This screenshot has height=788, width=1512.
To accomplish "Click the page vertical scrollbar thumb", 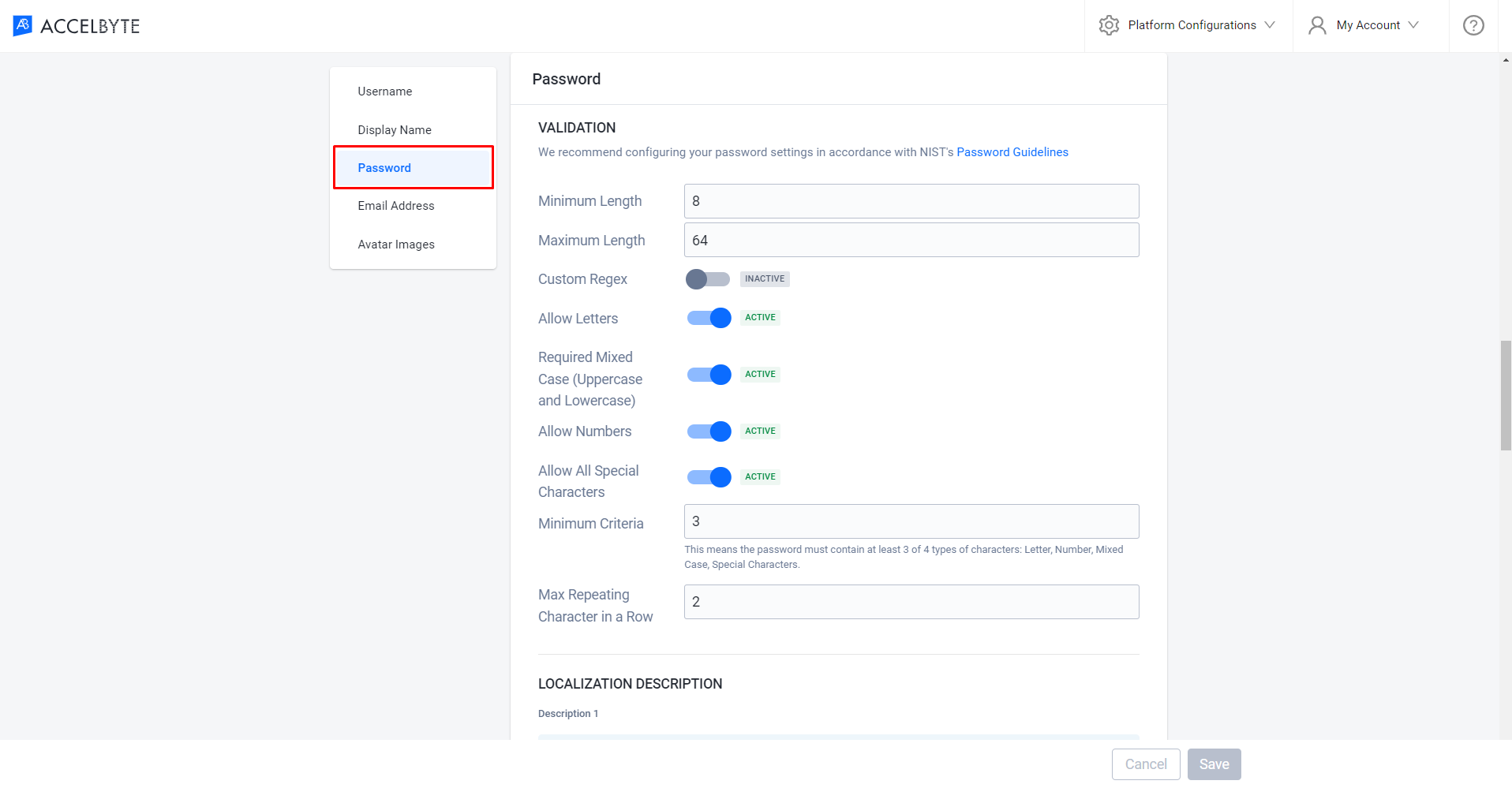I will pyautogui.click(x=1506, y=395).
